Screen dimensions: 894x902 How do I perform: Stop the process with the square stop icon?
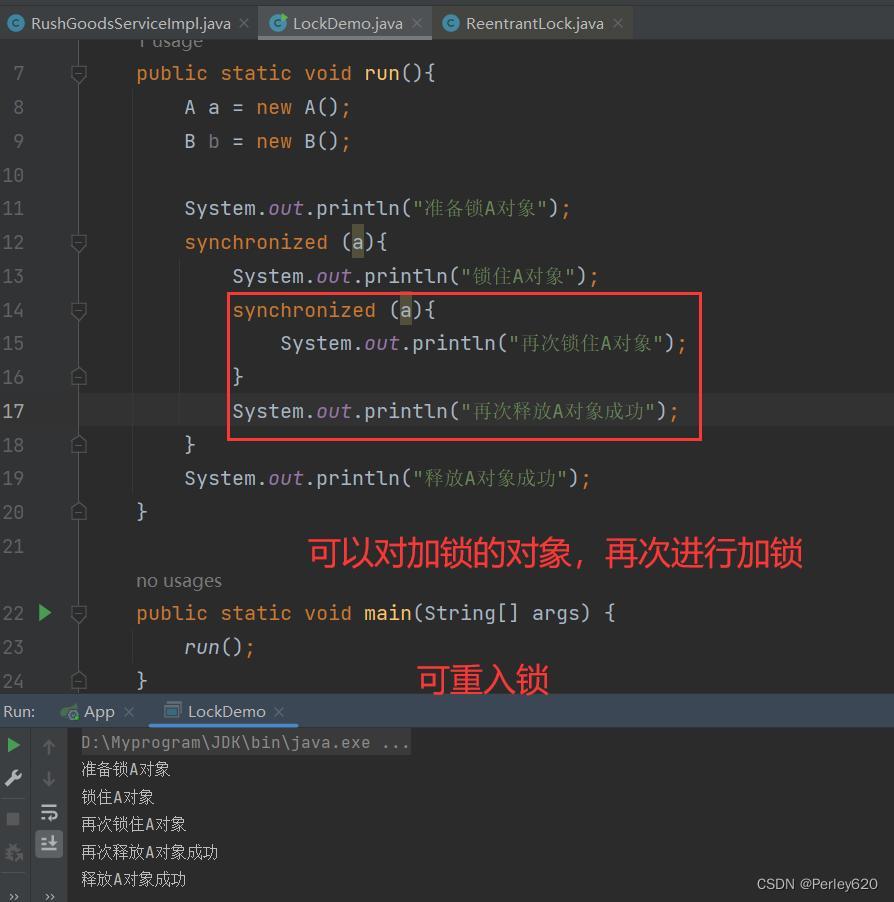coord(13,819)
